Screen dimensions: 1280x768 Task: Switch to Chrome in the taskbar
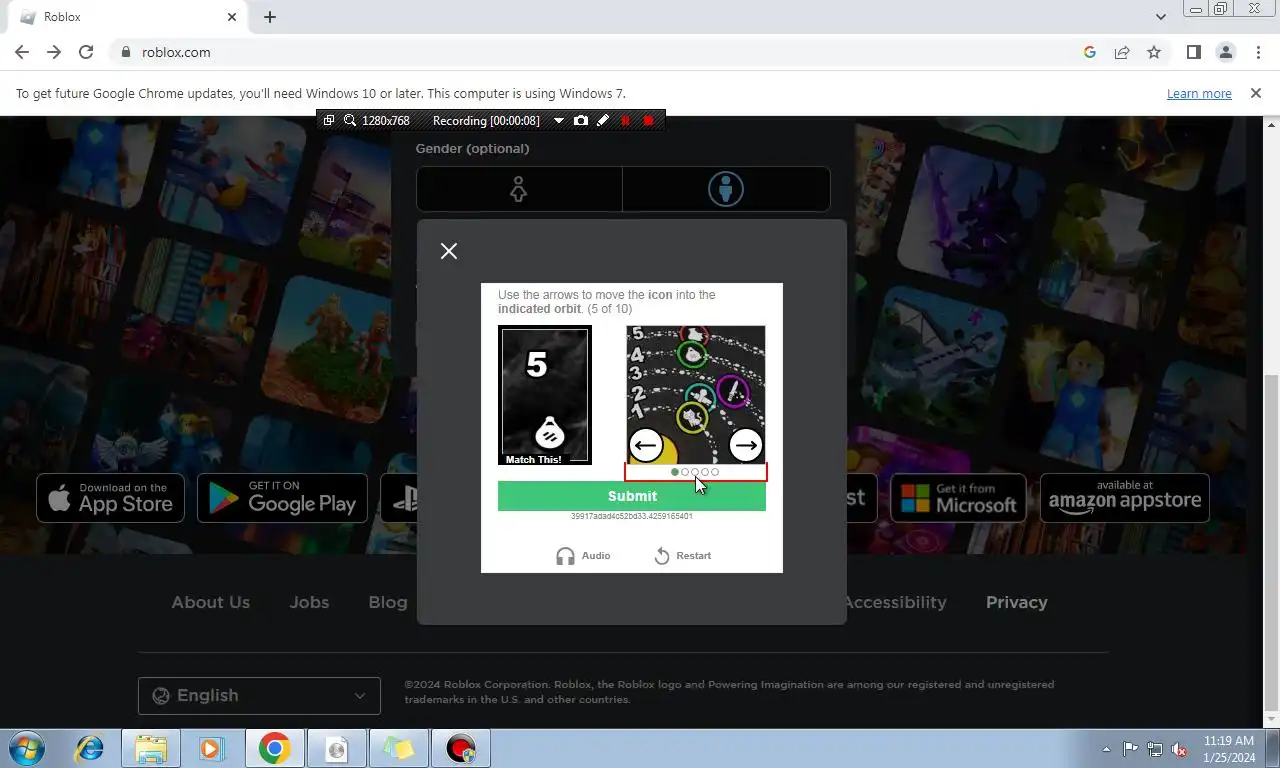[275, 748]
